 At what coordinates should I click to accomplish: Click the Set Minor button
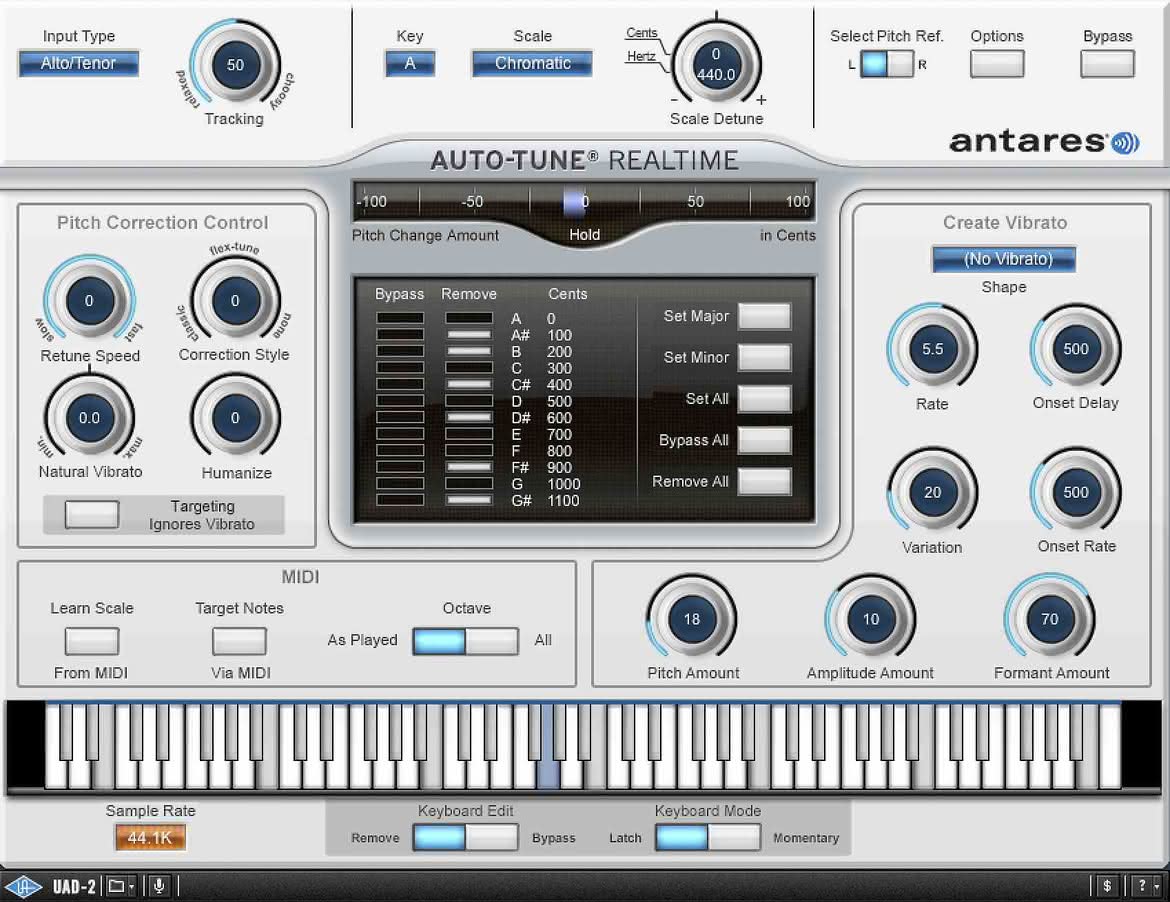coord(764,357)
